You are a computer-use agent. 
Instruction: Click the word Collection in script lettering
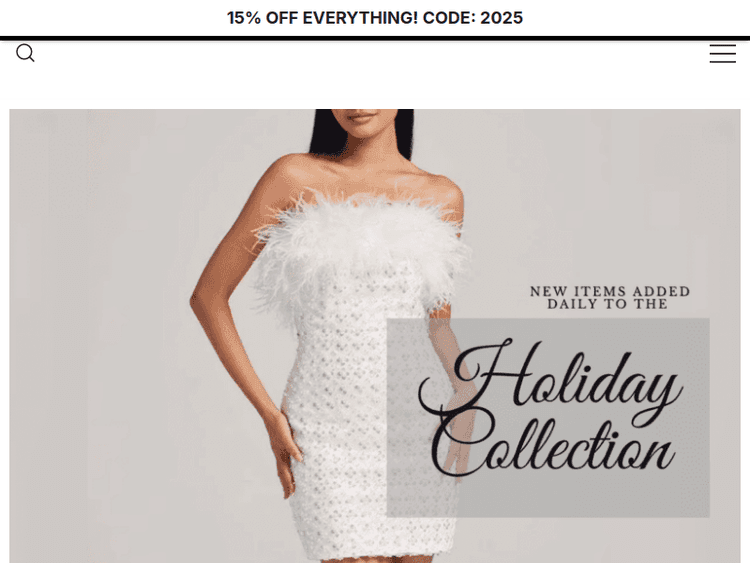(x=552, y=447)
